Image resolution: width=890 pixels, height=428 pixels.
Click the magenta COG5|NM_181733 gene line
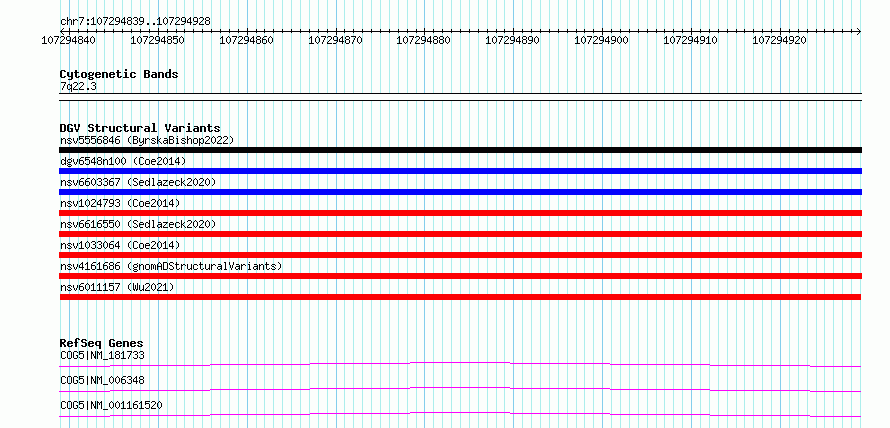(460, 364)
